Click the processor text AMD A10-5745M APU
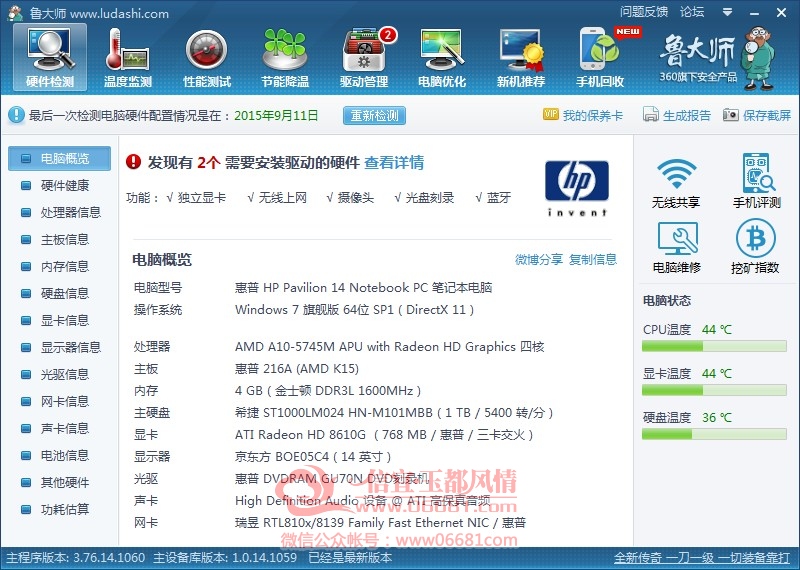 click(390, 347)
